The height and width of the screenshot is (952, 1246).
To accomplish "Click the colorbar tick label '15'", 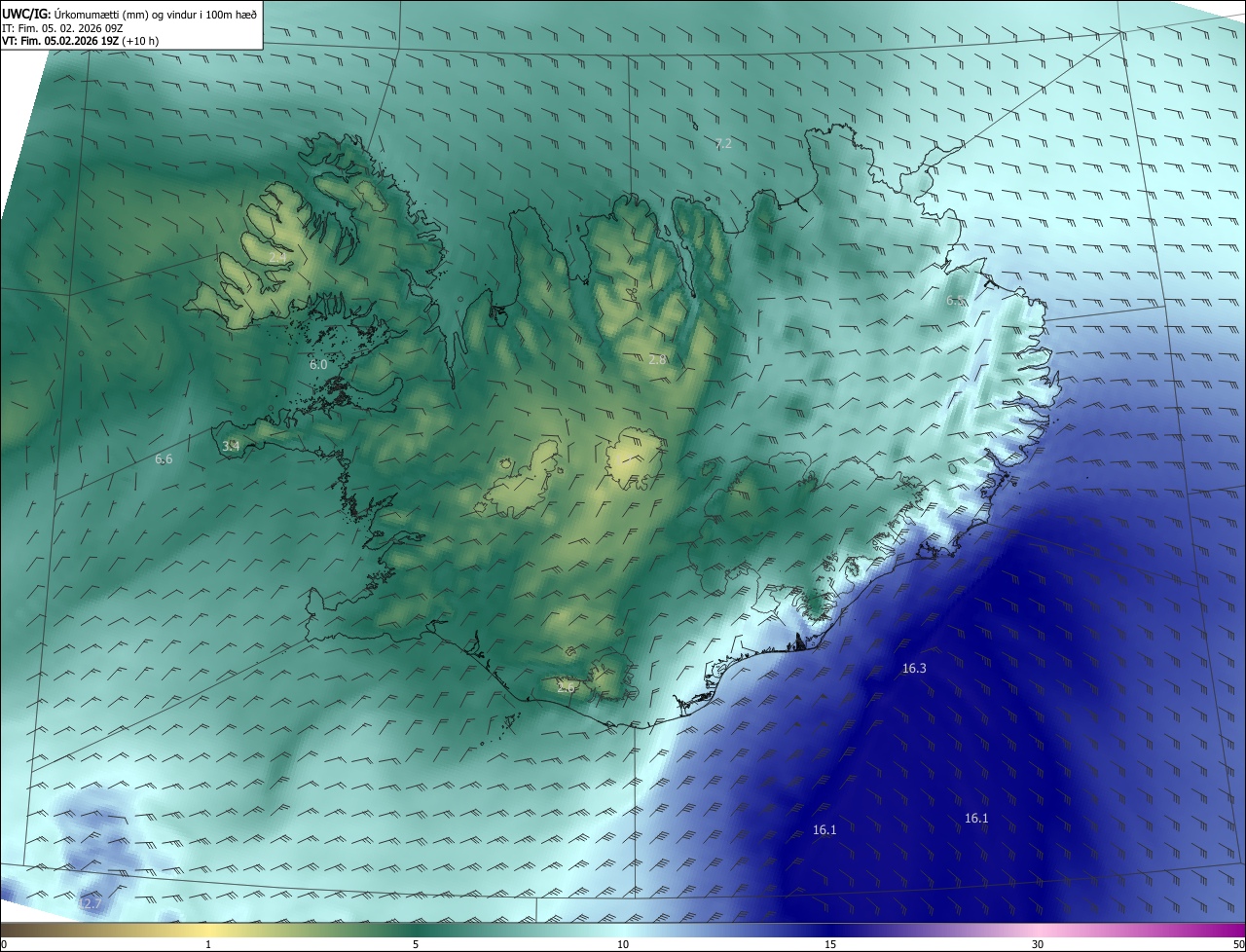I will (x=830, y=944).
